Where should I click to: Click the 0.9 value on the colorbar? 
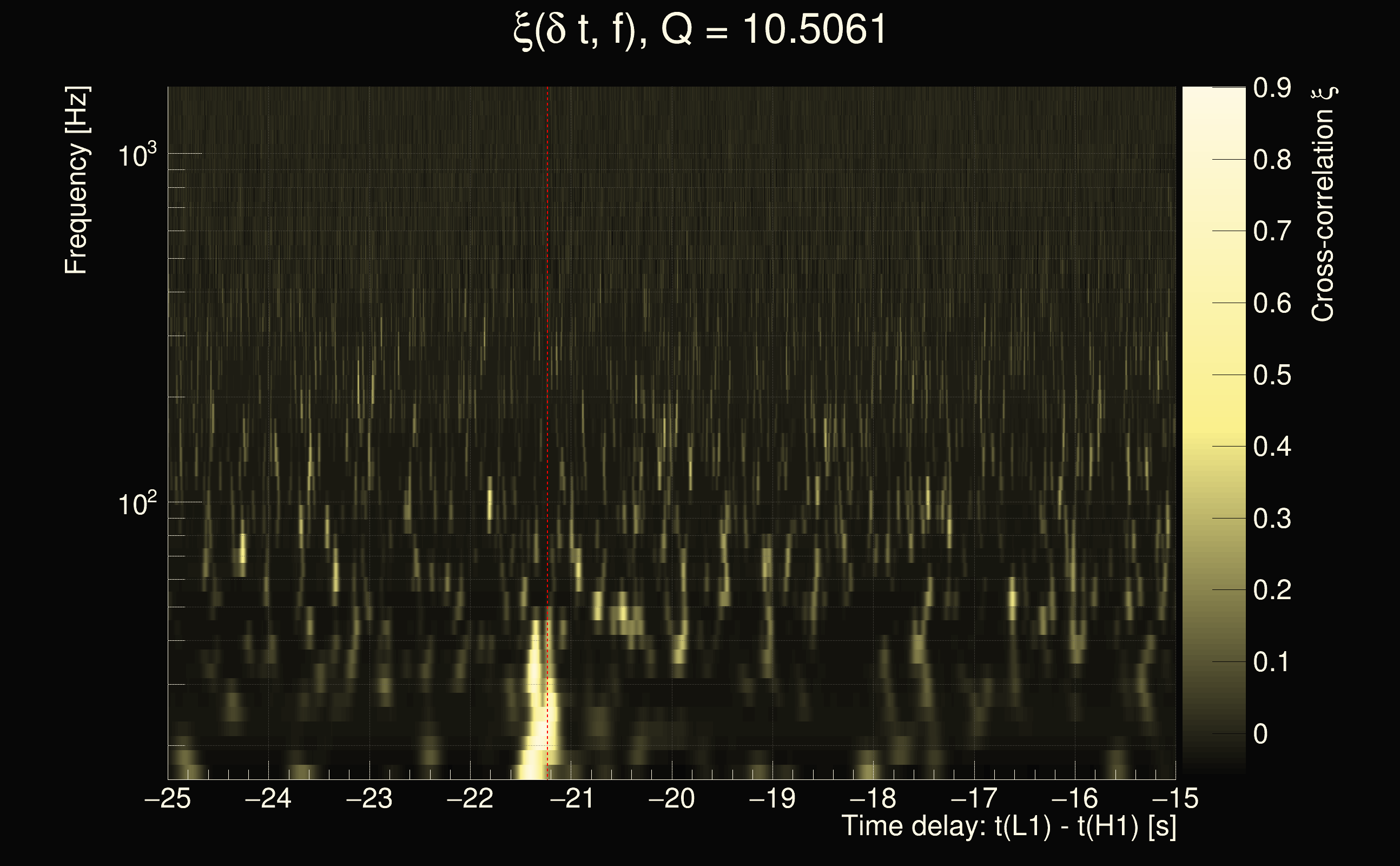(x=1272, y=88)
